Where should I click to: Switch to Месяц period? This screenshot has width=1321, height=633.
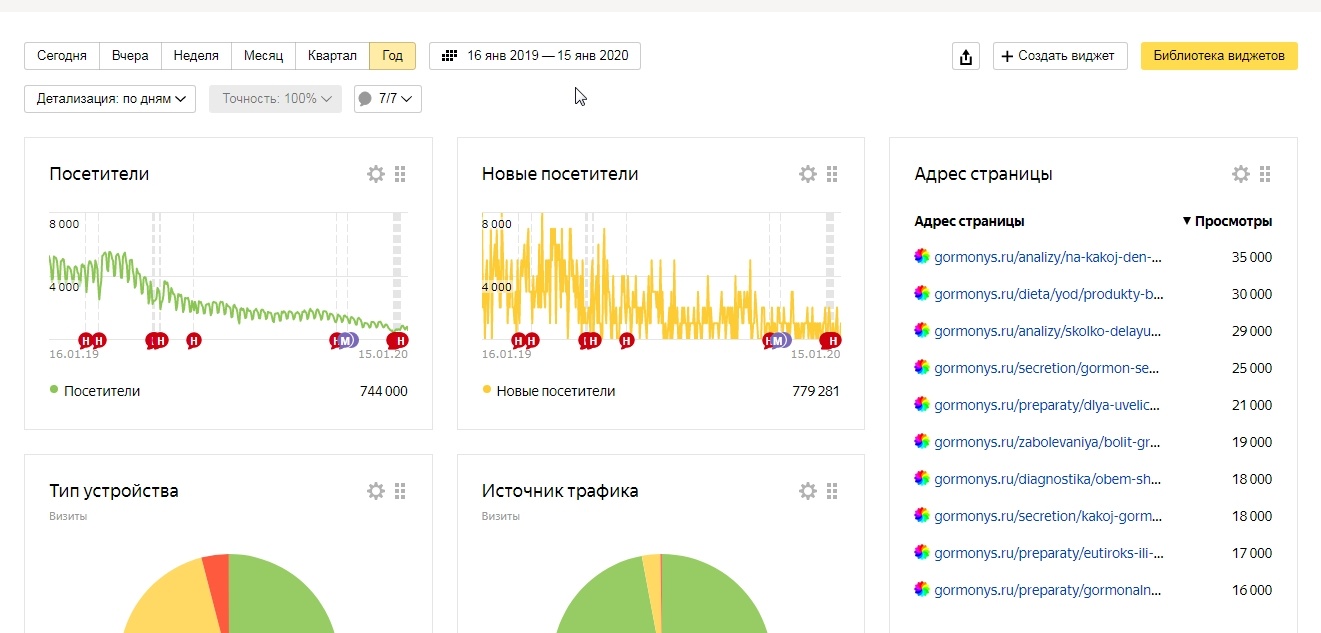coord(263,56)
